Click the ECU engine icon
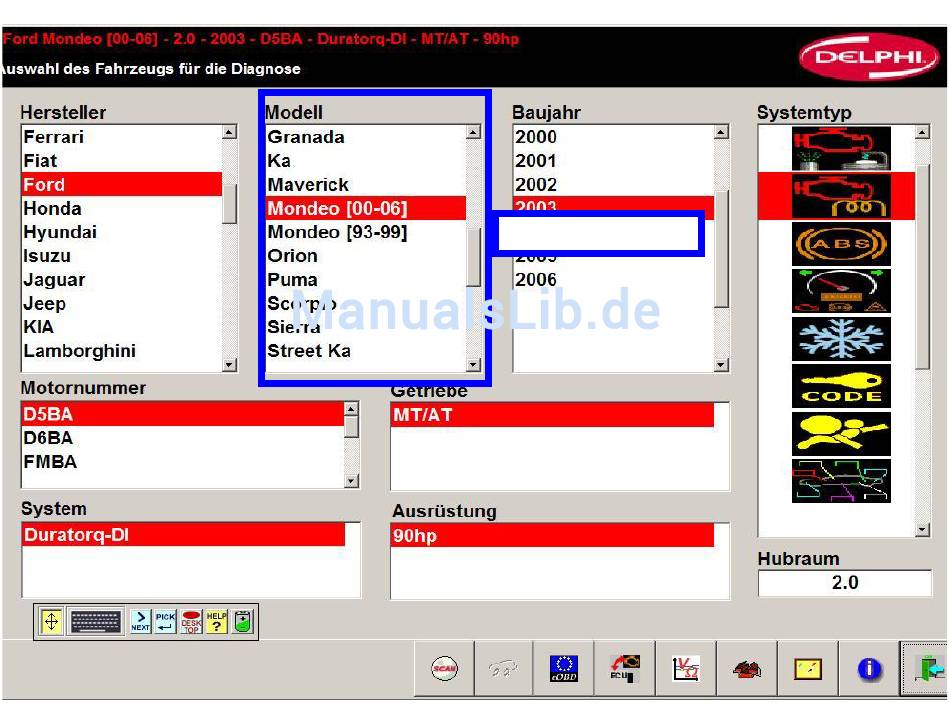Viewport: 950px width, 725px height. (x=625, y=669)
